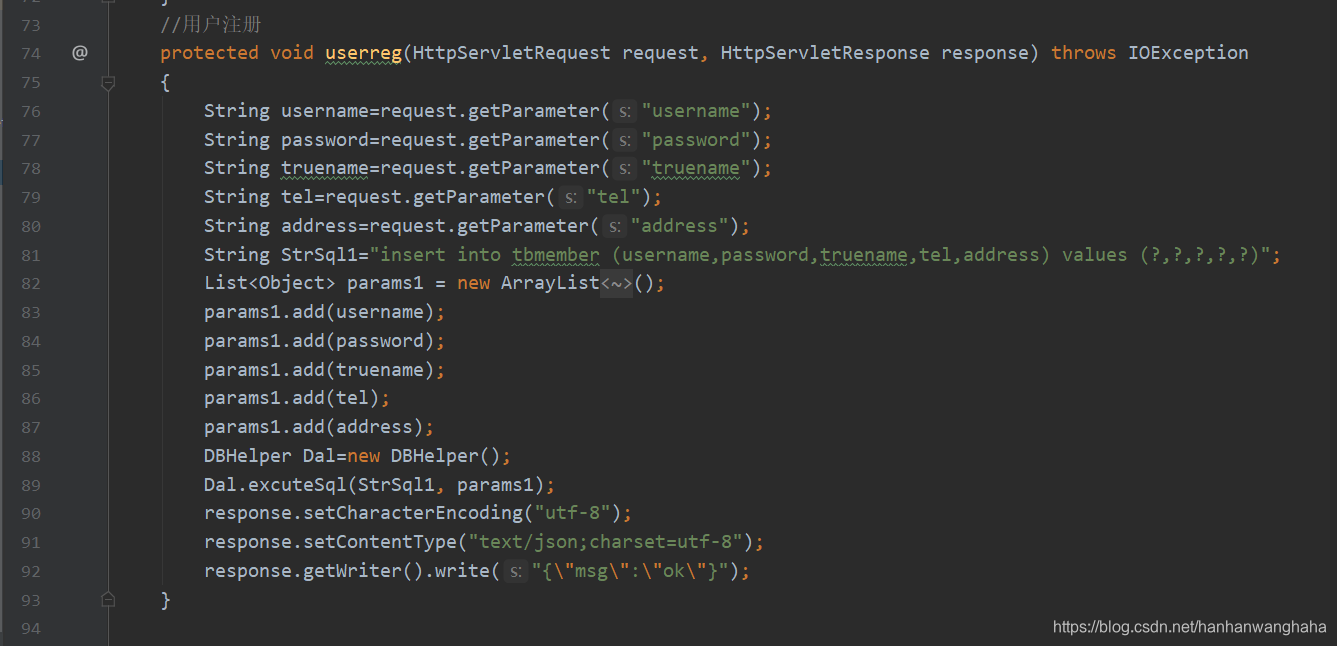Click the tbmember table name in the SQL
The height and width of the screenshot is (646, 1337).
(556, 254)
